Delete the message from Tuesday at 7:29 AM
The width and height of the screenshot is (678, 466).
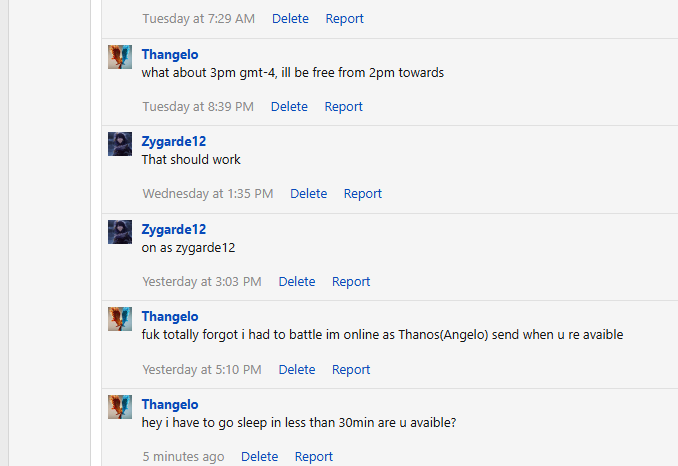[x=290, y=19]
